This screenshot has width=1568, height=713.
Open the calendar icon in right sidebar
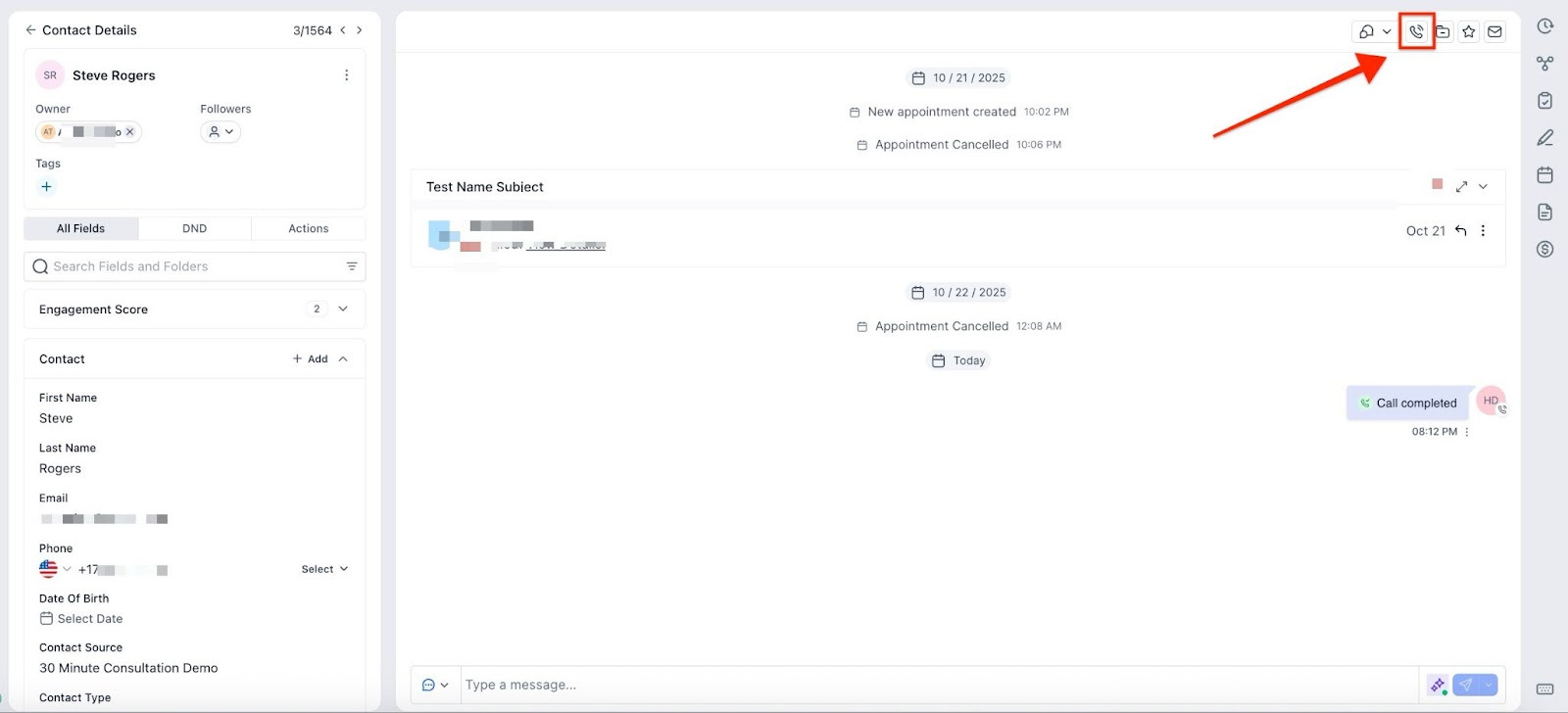click(x=1545, y=175)
